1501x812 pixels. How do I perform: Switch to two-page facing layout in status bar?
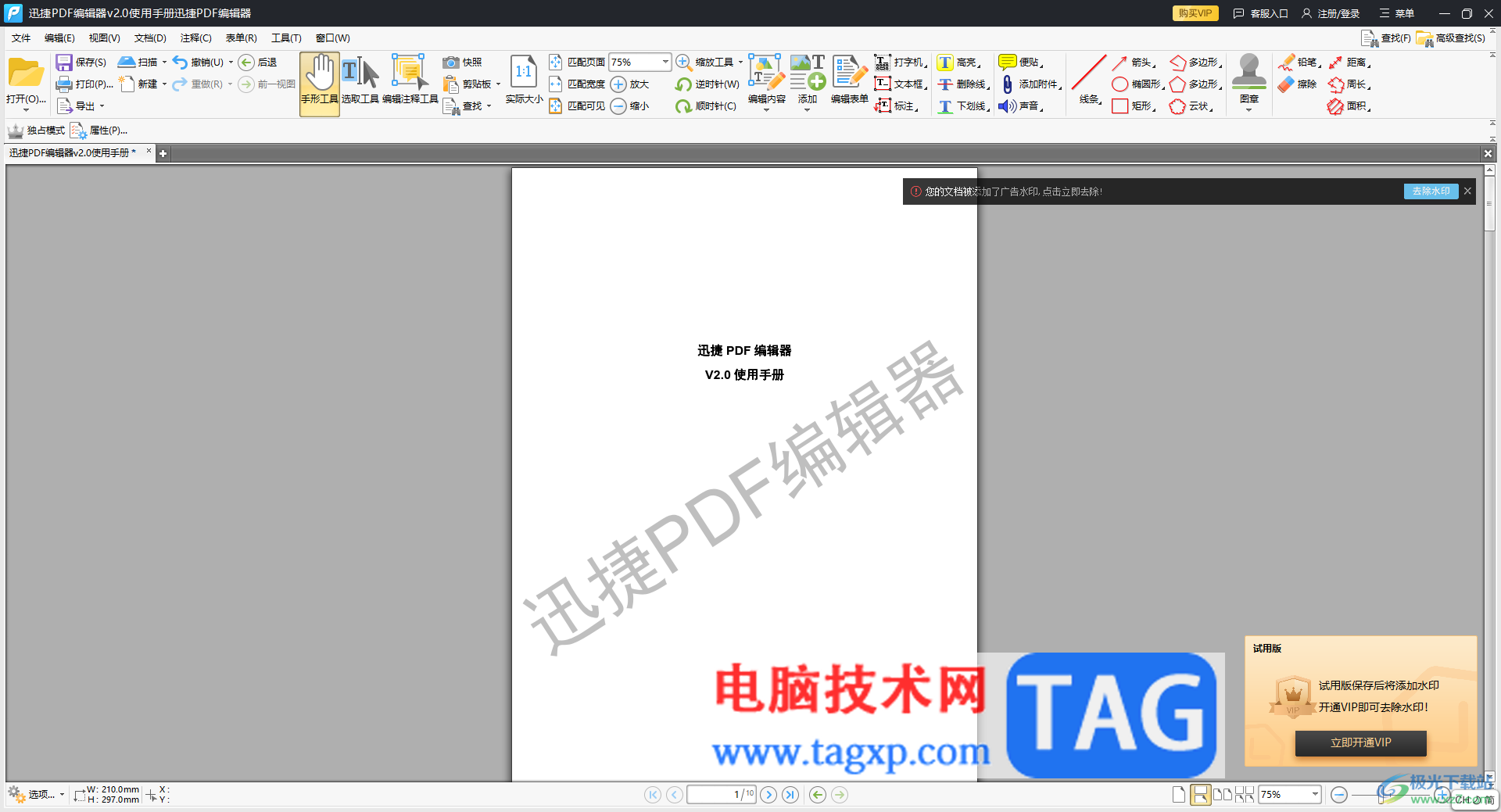click(x=1223, y=795)
